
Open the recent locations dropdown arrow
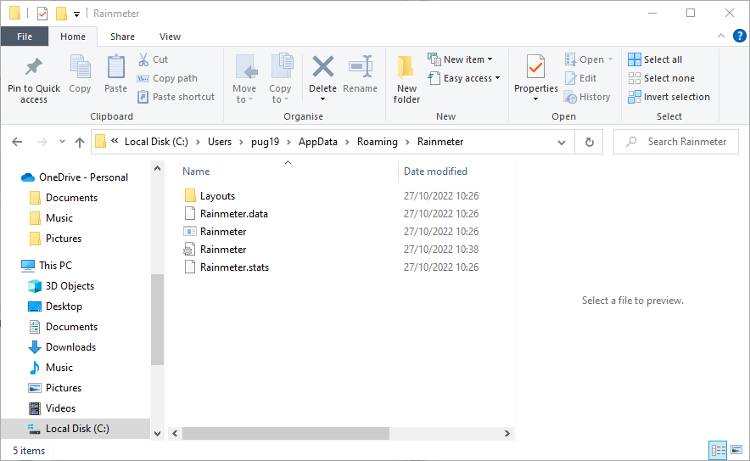click(62, 142)
